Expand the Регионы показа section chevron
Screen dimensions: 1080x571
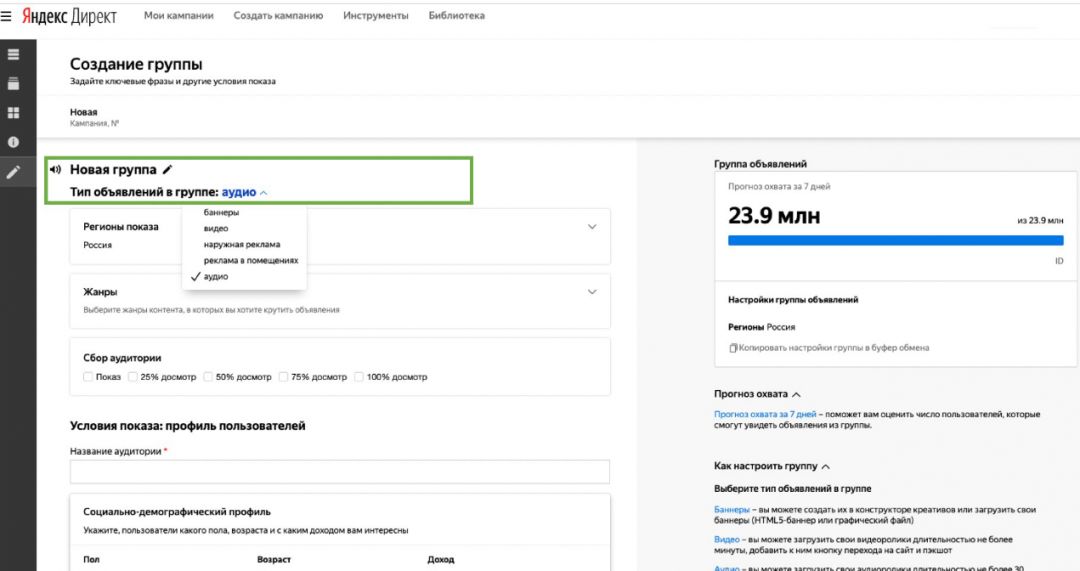(592, 227)
